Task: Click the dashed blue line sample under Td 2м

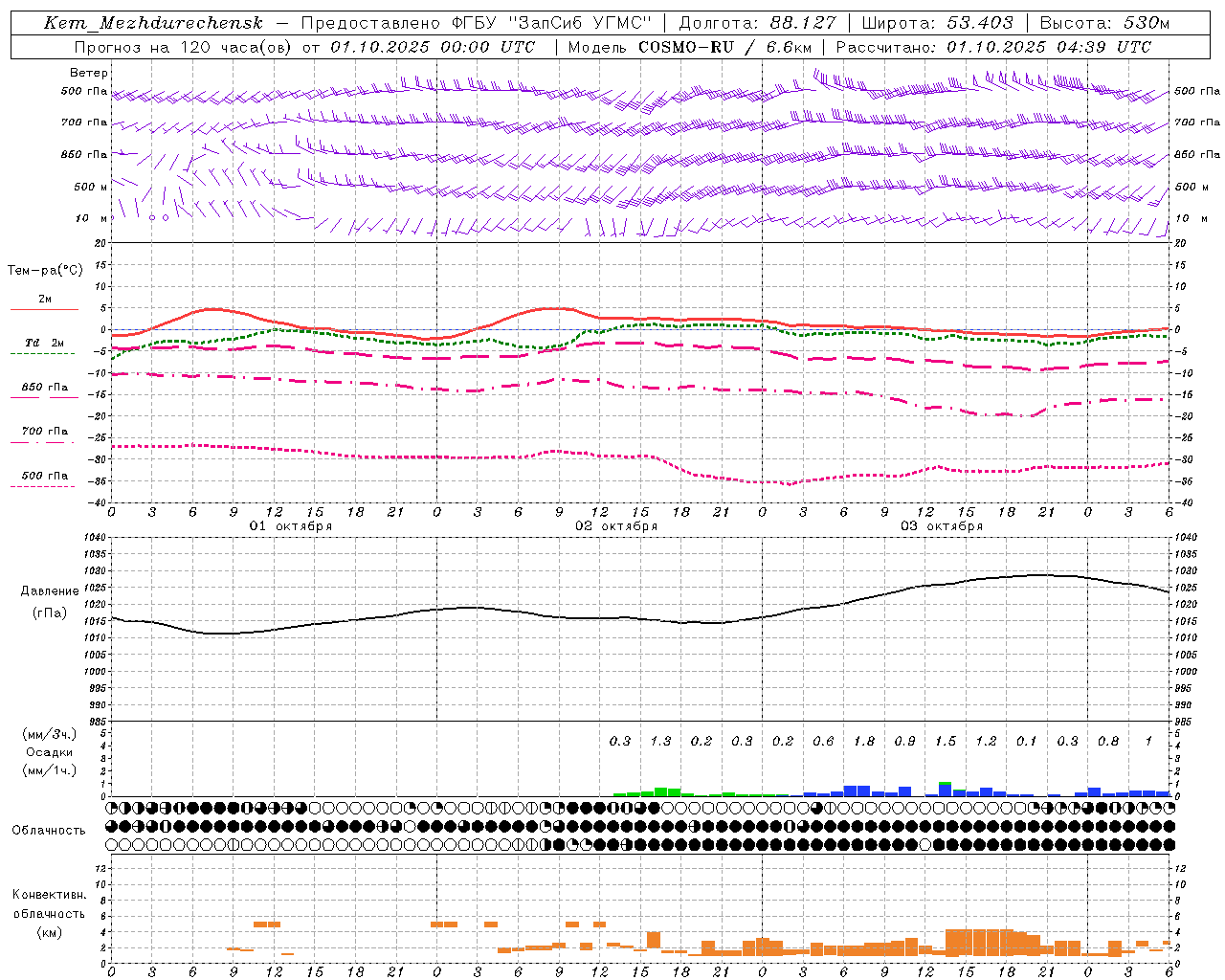Action: point(42,353)
